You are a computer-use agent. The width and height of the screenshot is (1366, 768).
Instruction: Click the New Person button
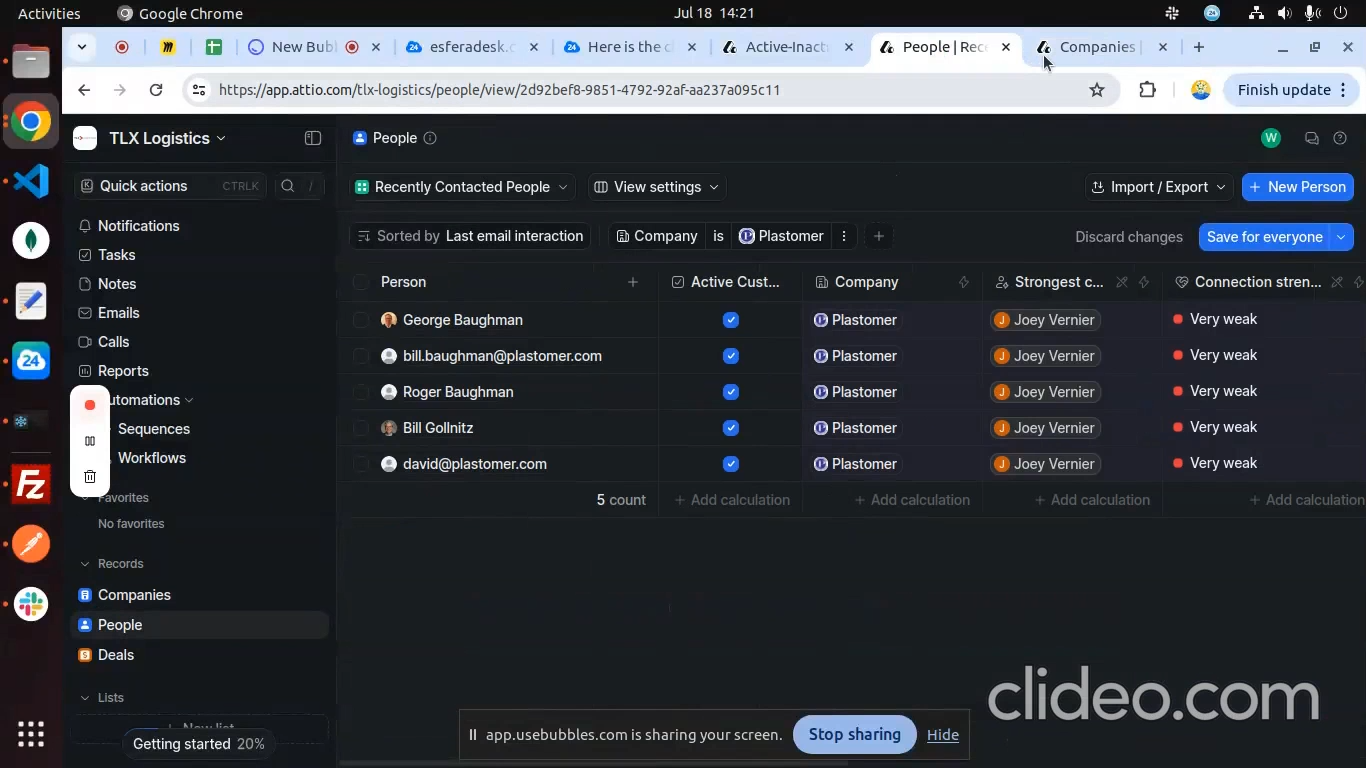click(1297, 187)
